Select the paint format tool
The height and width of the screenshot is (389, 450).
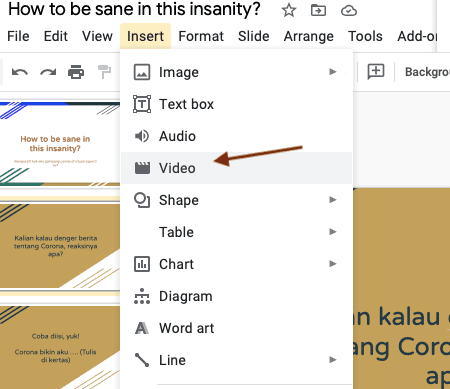point(104,72)
